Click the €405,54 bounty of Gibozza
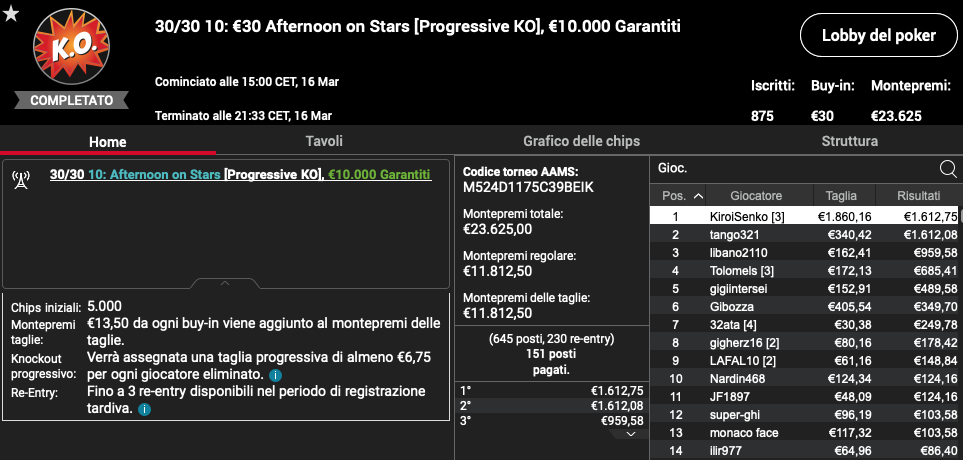Image resolution: width=963 pixels, height=460 pixels. 851,306
